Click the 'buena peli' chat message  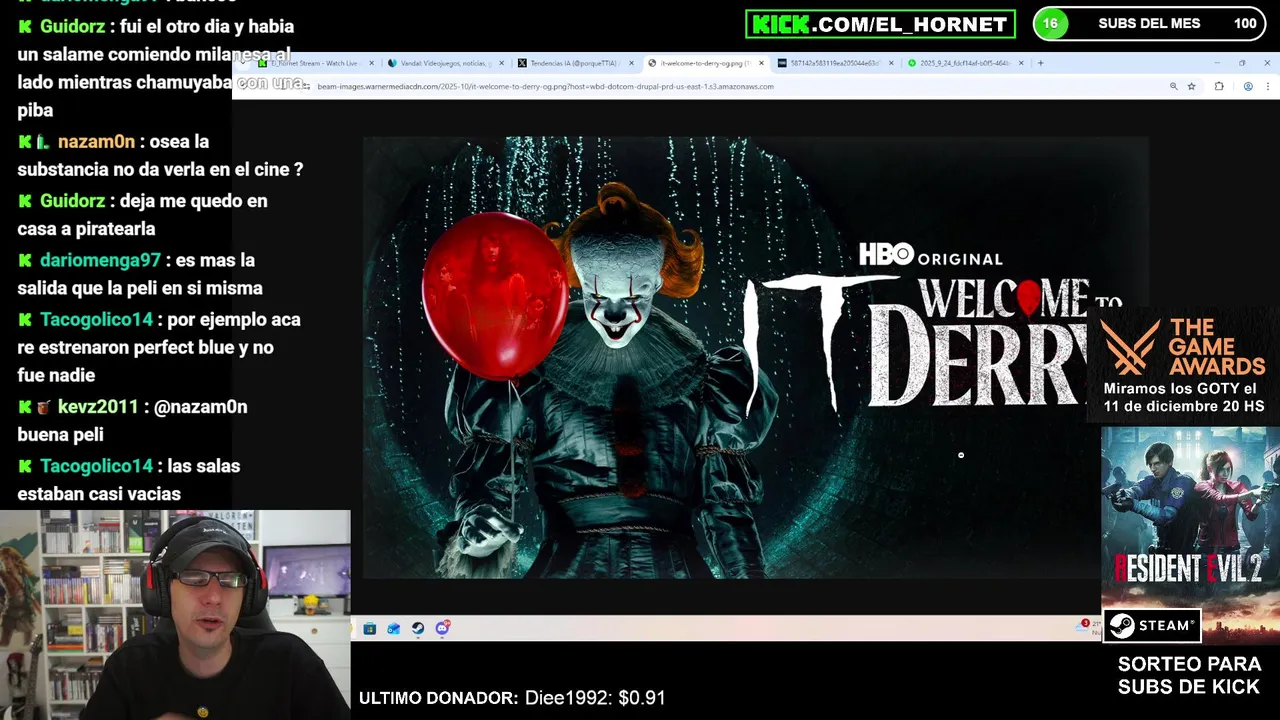(60, 435)
